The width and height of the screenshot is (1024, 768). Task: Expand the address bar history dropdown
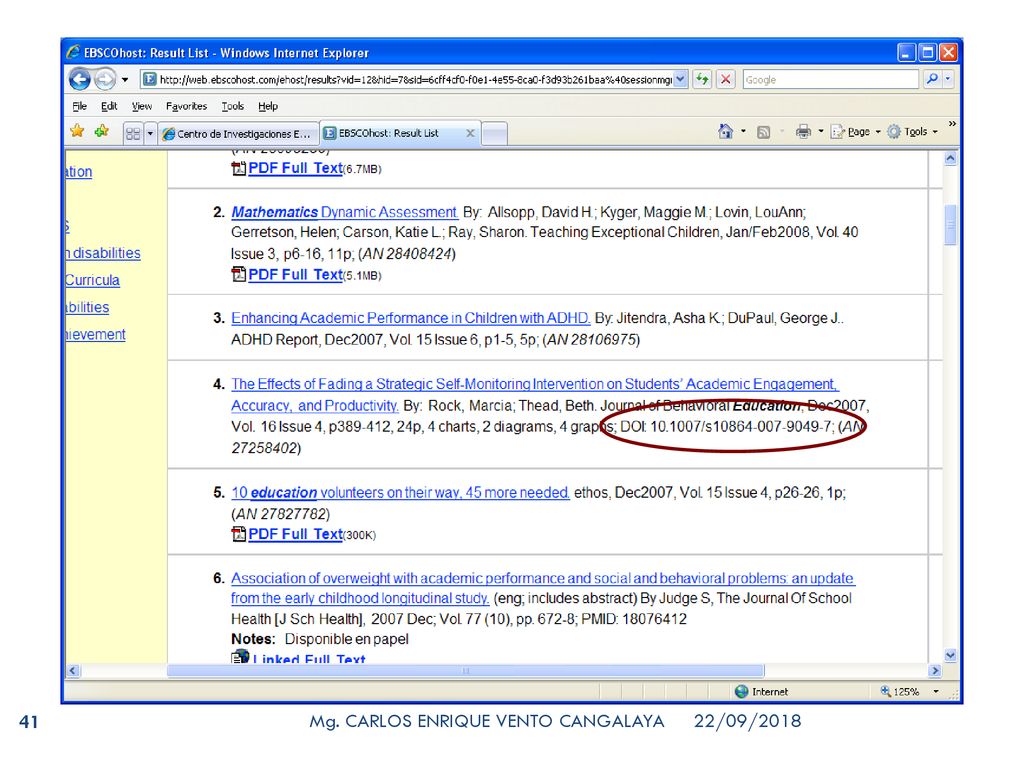click(x=680, y=80)
